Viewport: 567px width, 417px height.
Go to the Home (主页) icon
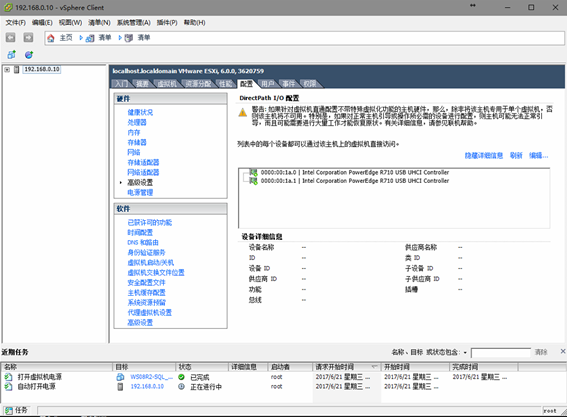tap(51, 38)
